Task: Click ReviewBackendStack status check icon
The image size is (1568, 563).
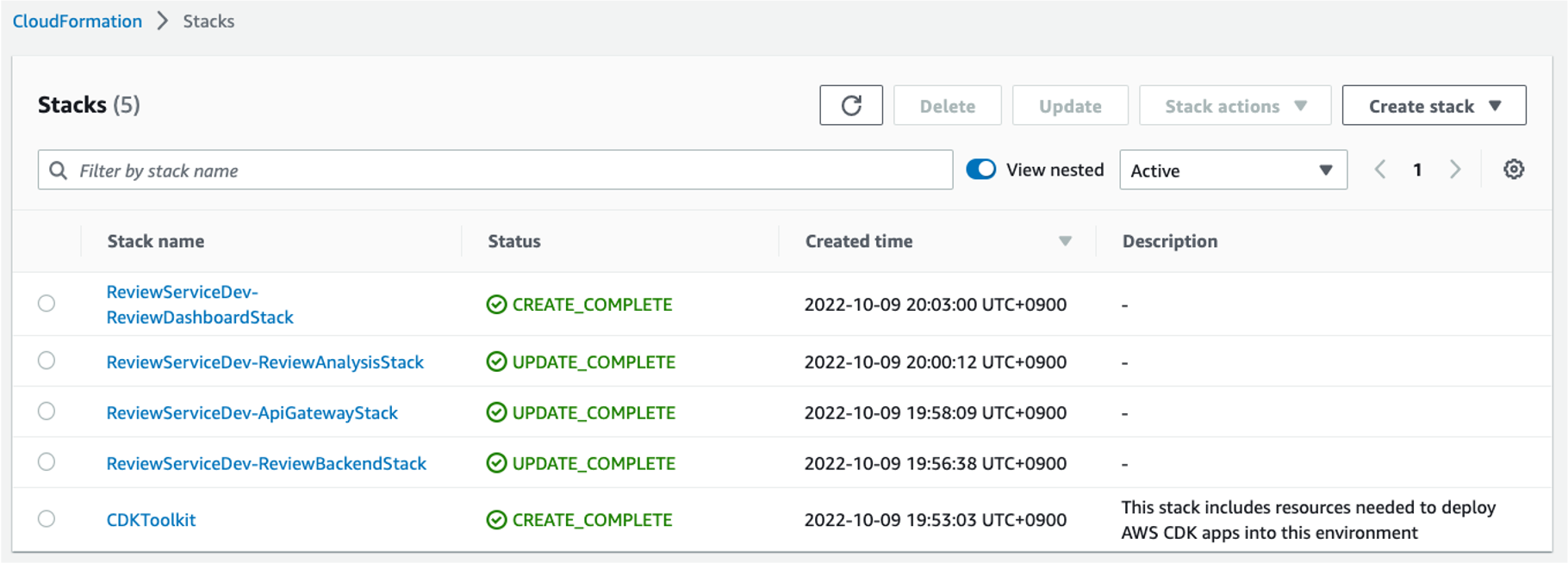Action: [x=496, y=463]
